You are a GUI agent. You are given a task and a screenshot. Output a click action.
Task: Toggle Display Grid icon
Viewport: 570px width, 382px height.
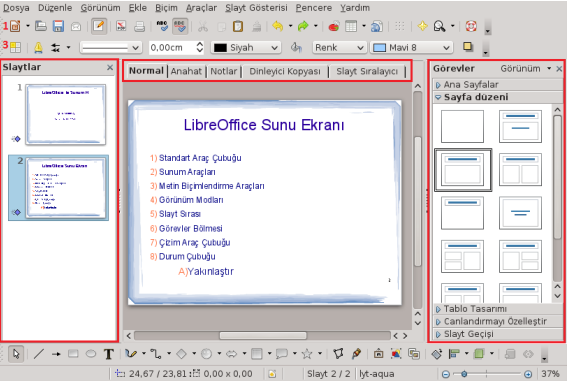click(x=400, y=26)
